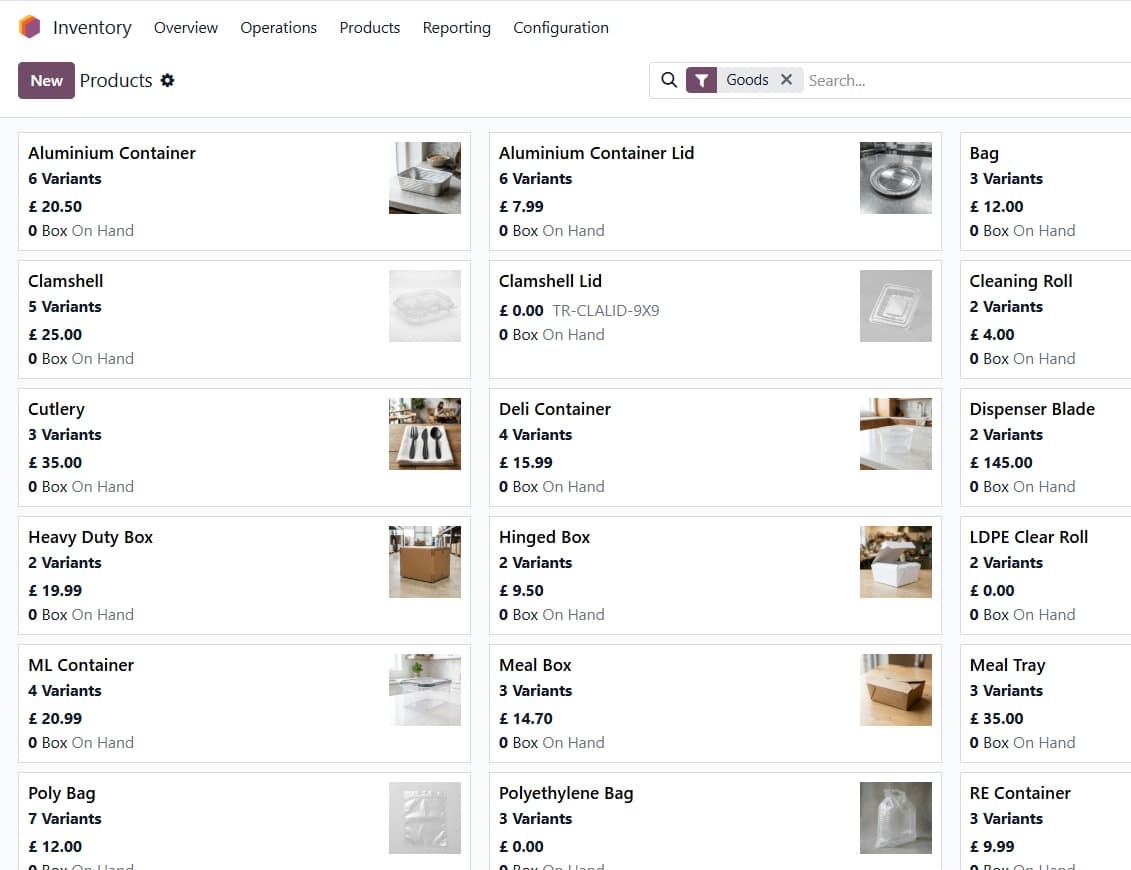1131x870 pixels.
Task: Open the Aluminium Container thumbnail
Action: [x=425, y=177]
